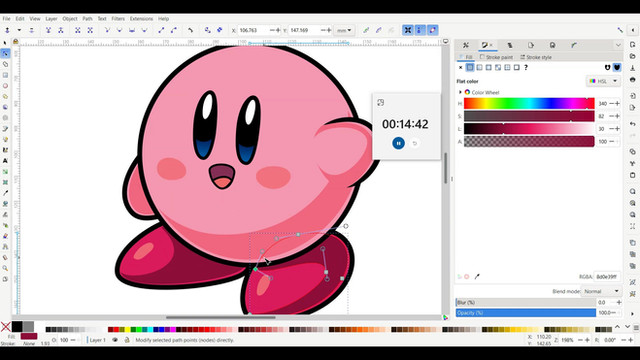Screen dimensions: 640x360
Task: Choose pattern paint type
Action: (x=507, y=67)
